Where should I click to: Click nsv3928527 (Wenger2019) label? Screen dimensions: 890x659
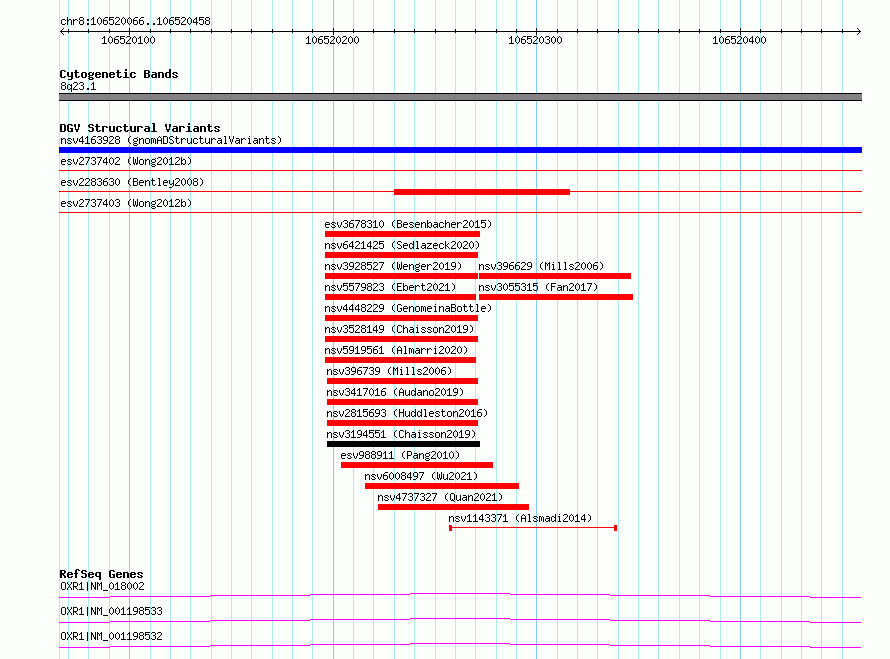pos(393,266)
